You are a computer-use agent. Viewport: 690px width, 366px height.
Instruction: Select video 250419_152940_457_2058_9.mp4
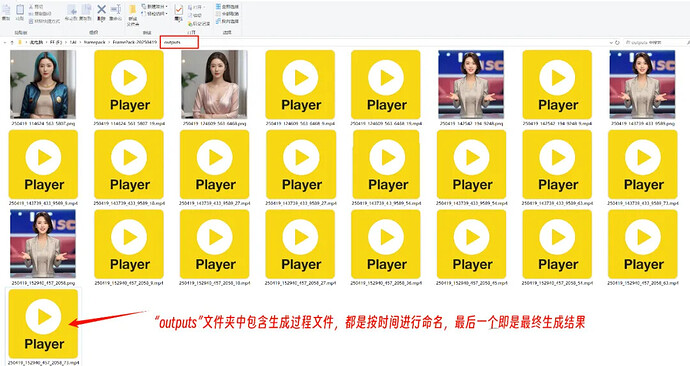[x=129, y=248]
